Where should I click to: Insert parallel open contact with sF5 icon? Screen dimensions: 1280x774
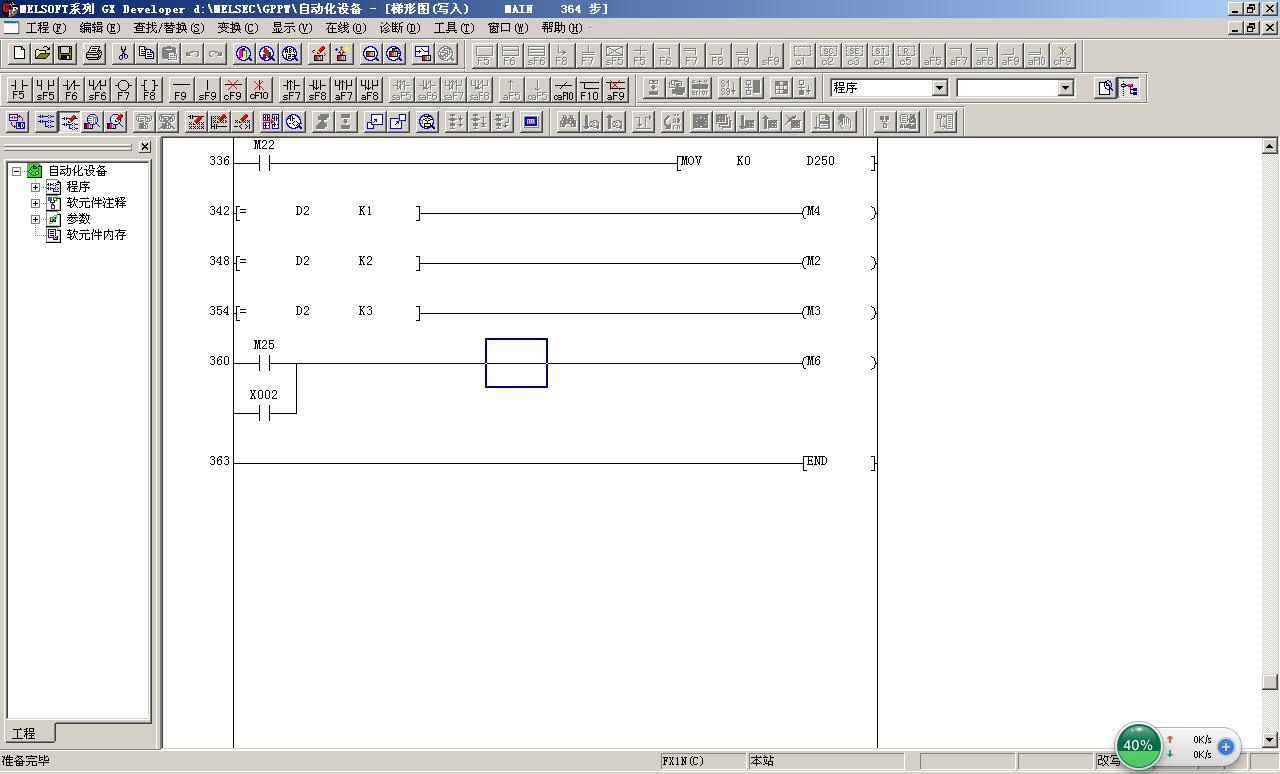click(45, 89)
